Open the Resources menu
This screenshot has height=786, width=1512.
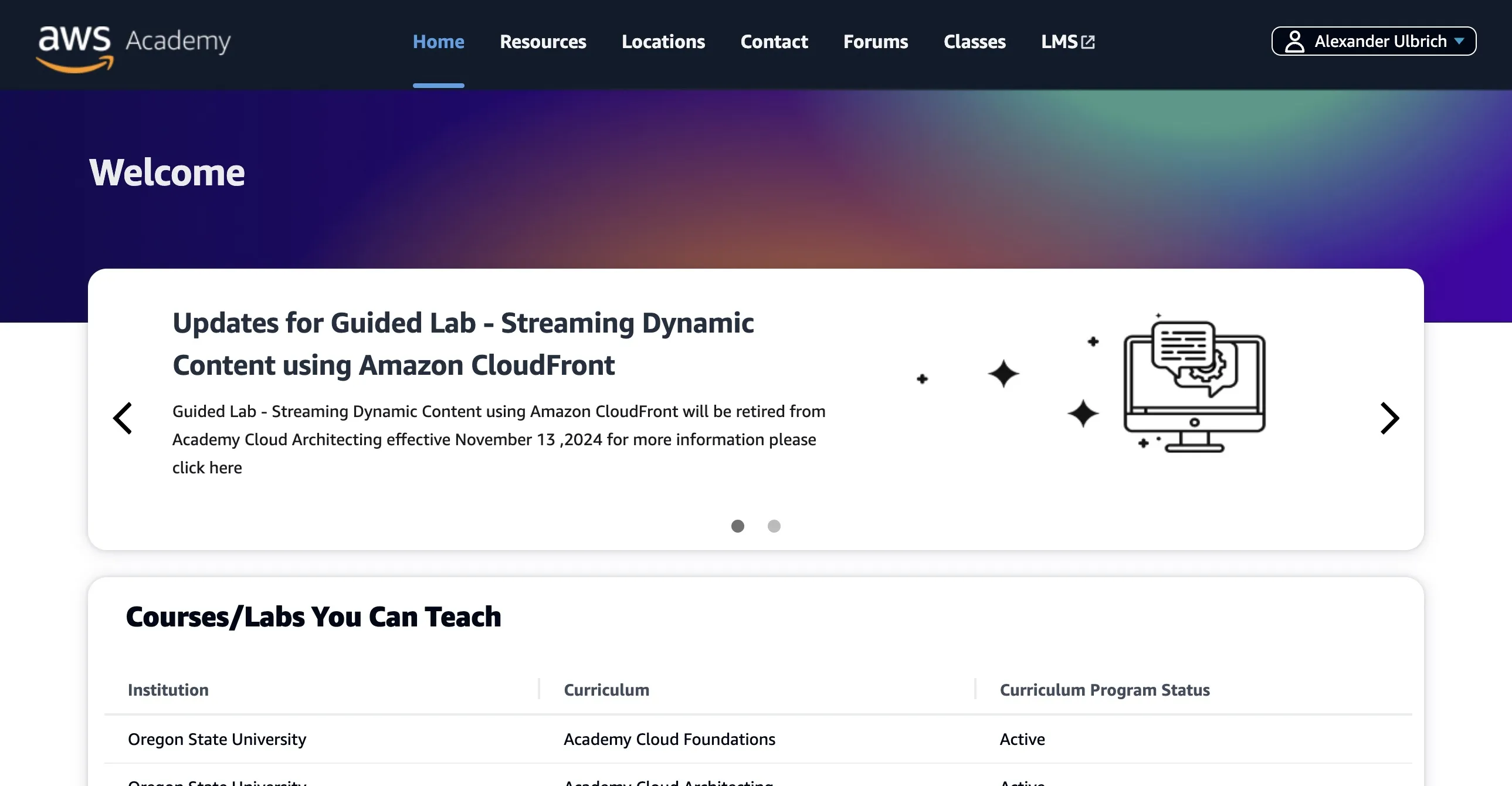543,42
